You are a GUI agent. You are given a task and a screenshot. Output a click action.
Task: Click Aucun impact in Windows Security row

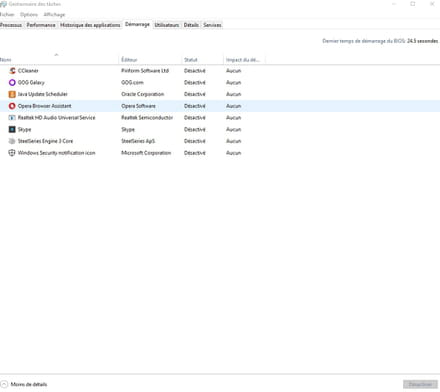(x=233, y=153)
